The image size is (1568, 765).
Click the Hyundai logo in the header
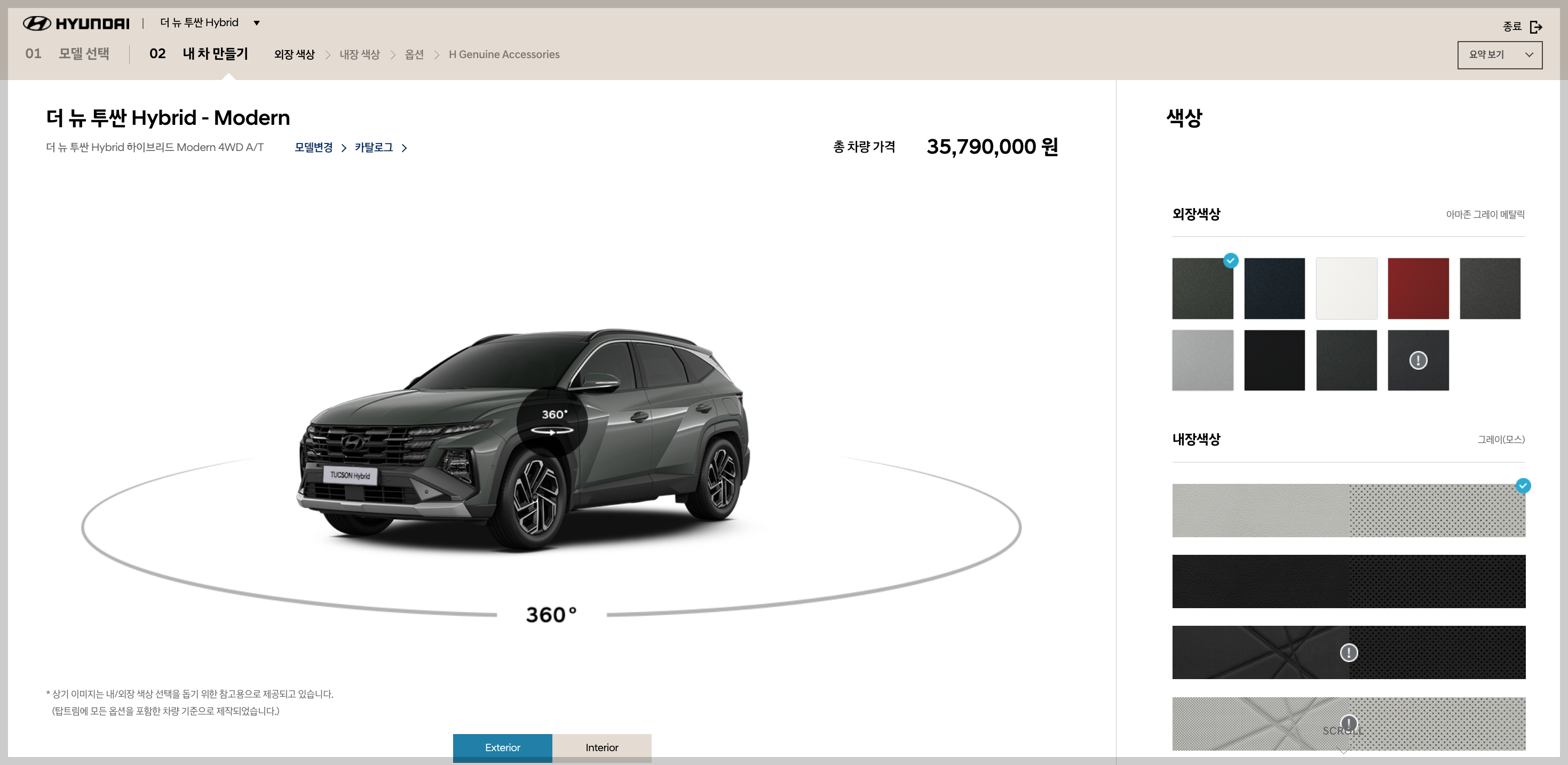pyautogui.click(x=76, y=23)
